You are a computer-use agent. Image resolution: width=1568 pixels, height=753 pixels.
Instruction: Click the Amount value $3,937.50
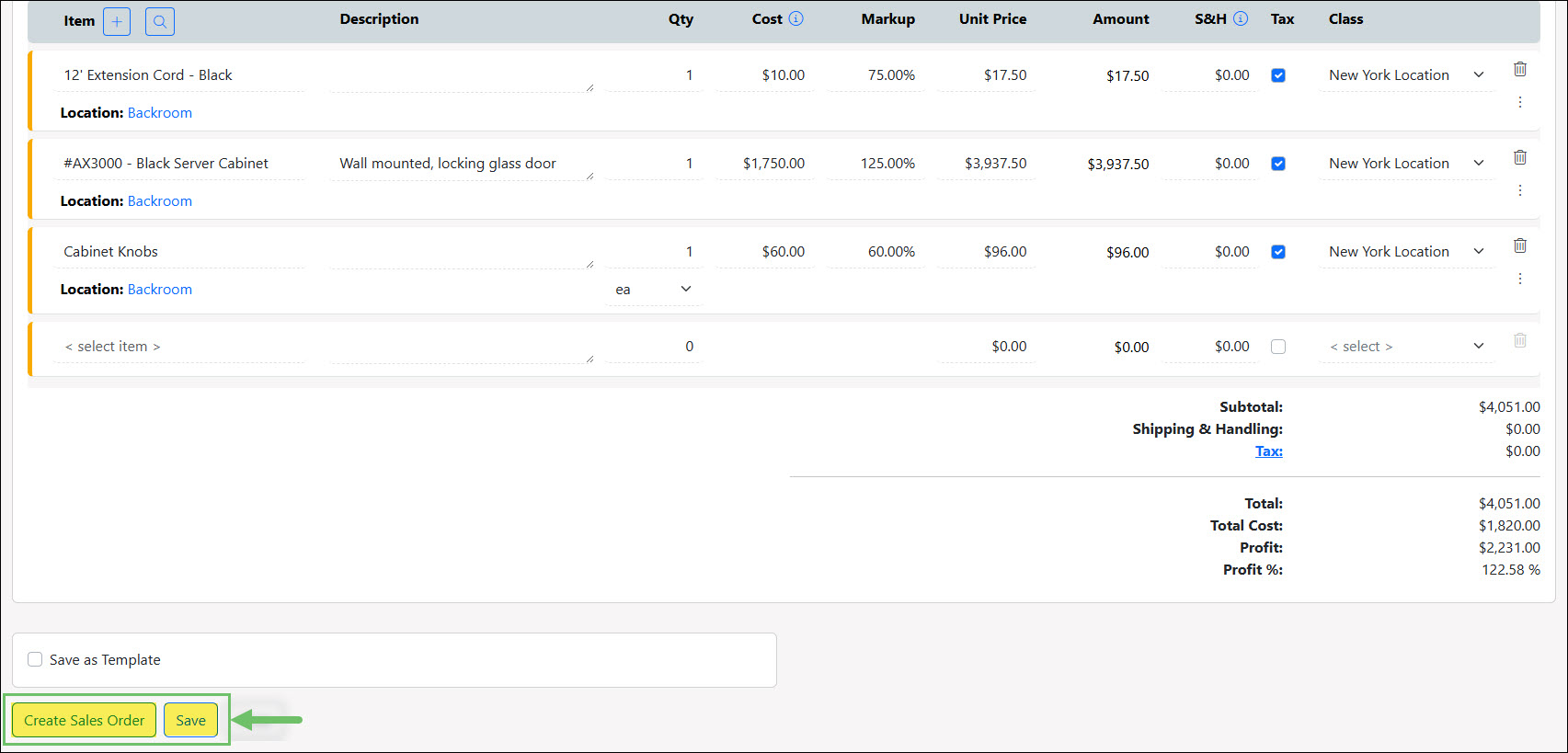tap(1118, 165)
